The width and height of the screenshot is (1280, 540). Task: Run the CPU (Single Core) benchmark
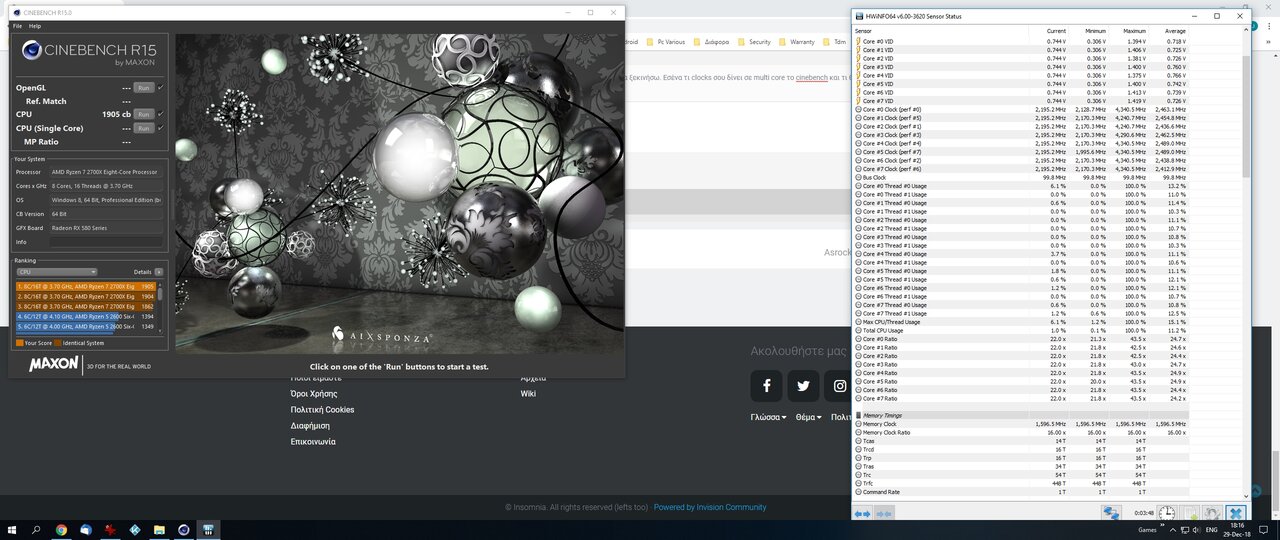click(x=144, y=128)
